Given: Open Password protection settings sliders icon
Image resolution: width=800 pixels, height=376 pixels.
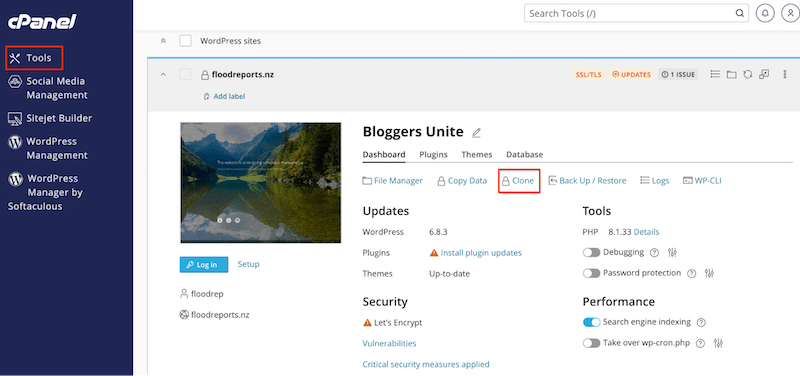Looking at the screenshot, I should click(709, 273).
